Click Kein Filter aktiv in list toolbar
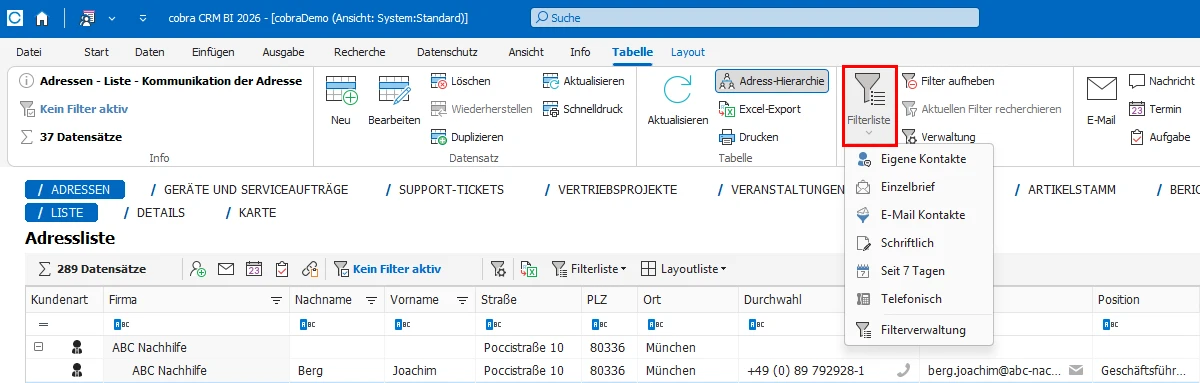 [387, 269]
